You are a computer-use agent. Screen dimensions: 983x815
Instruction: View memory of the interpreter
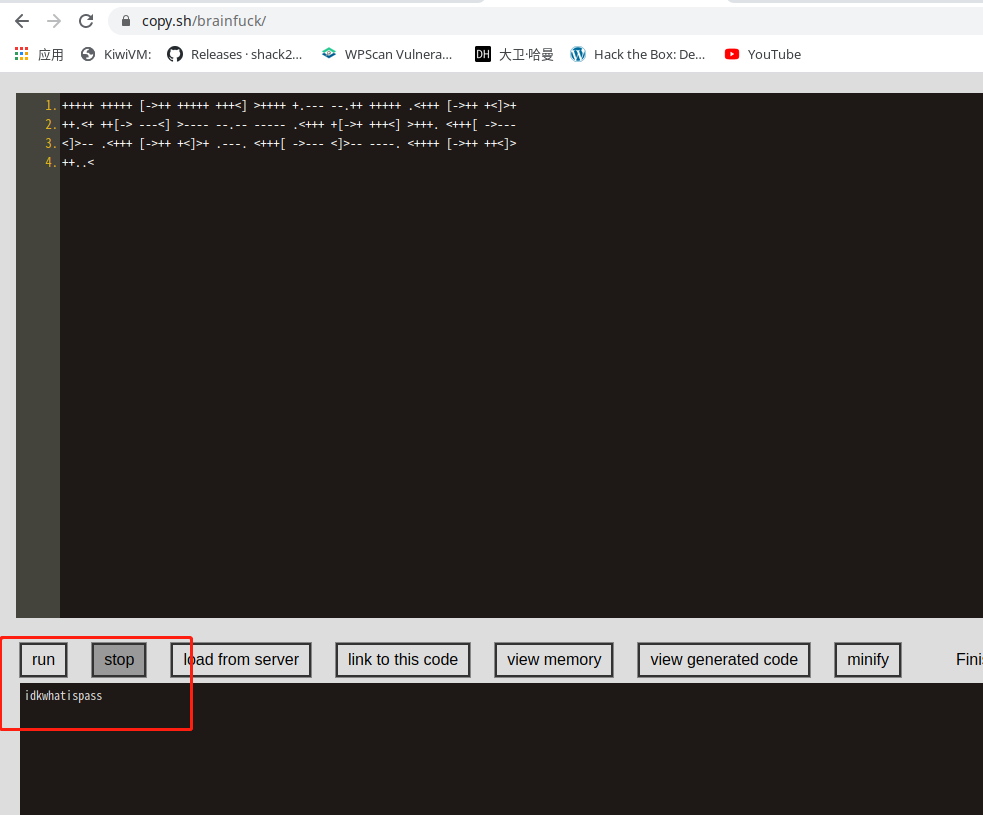click(x=554, y=660)
